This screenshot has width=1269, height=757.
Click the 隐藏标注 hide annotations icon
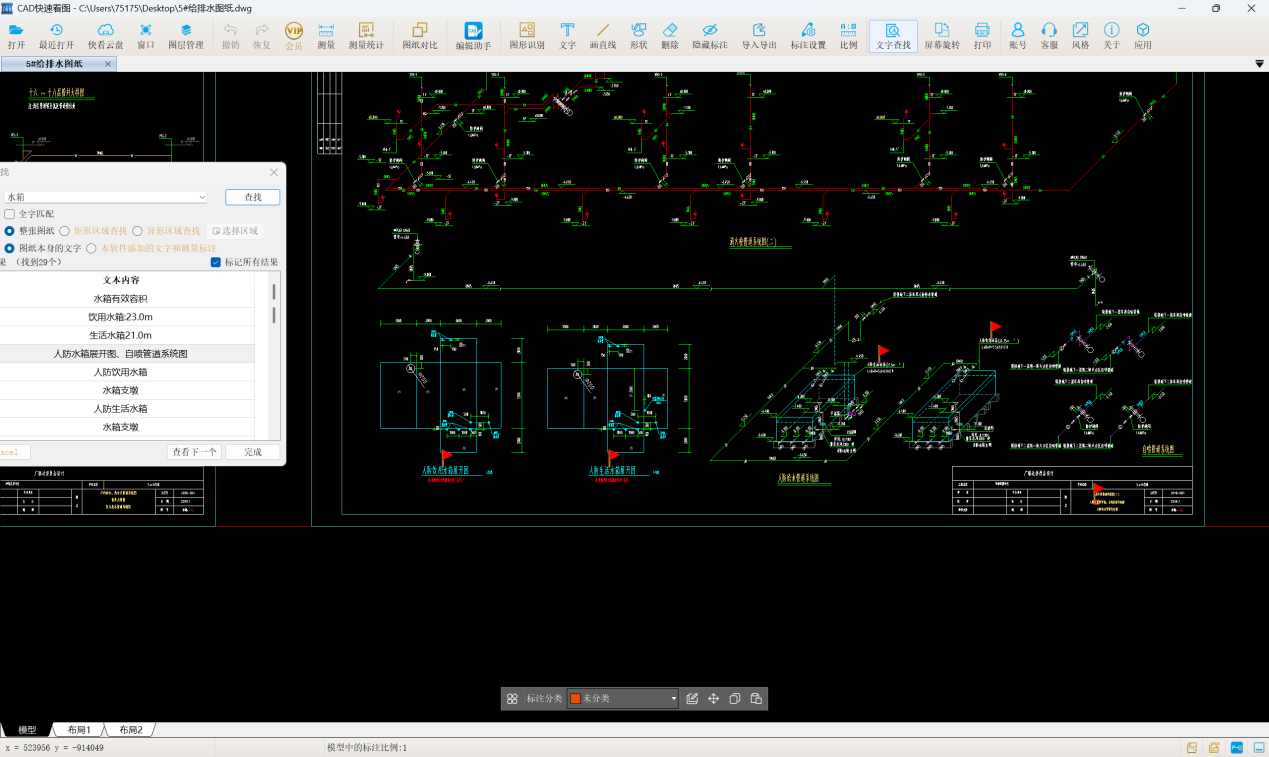pyautogui.click(x=710, y=36)
